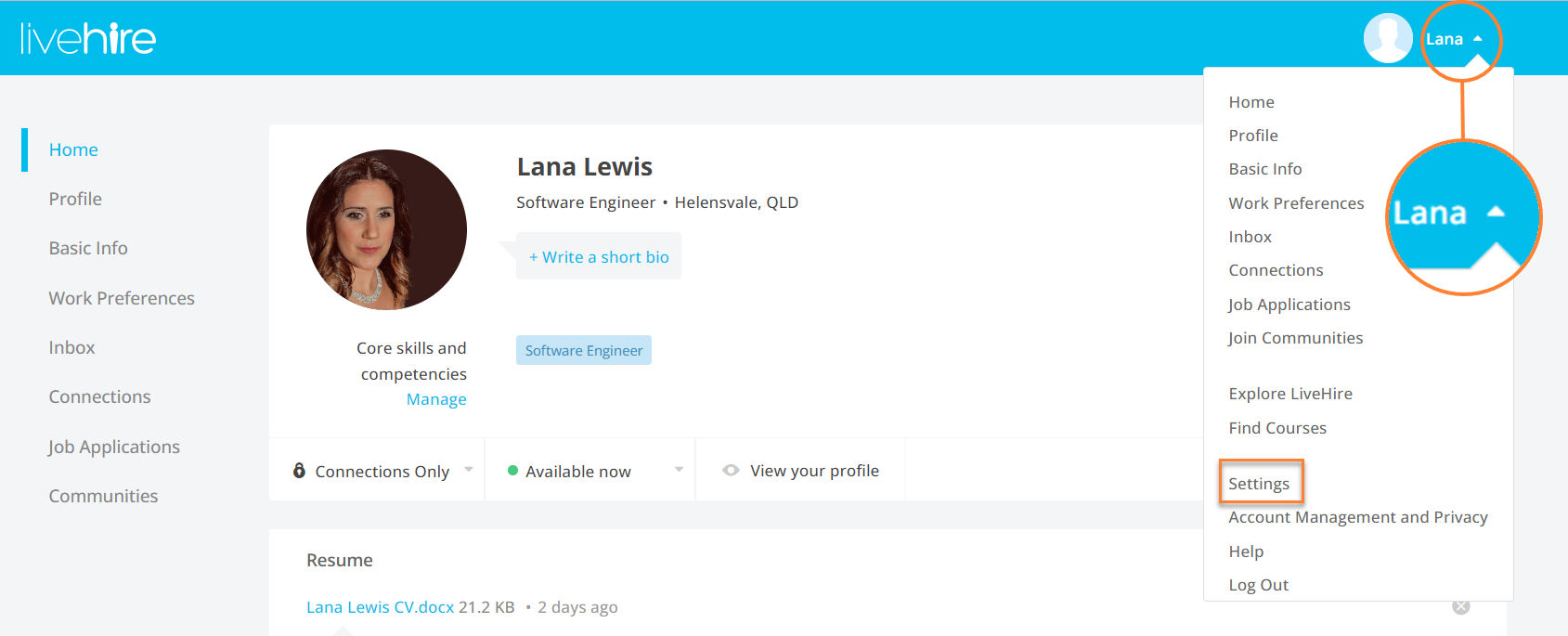Click the eye icon beside View your profile
This screenshot has width=1568, height=636.
point(731,470)
